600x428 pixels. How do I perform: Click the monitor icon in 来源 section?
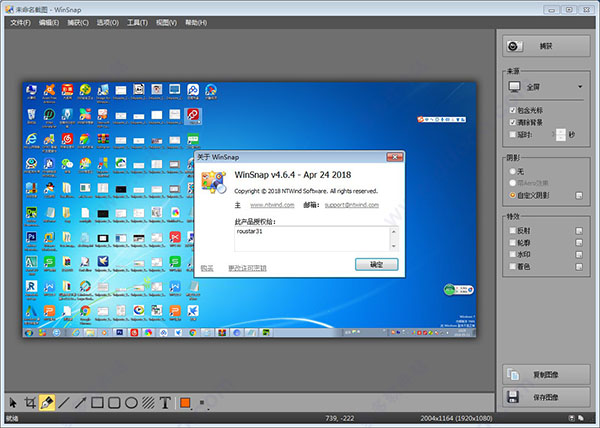[514, 87]
